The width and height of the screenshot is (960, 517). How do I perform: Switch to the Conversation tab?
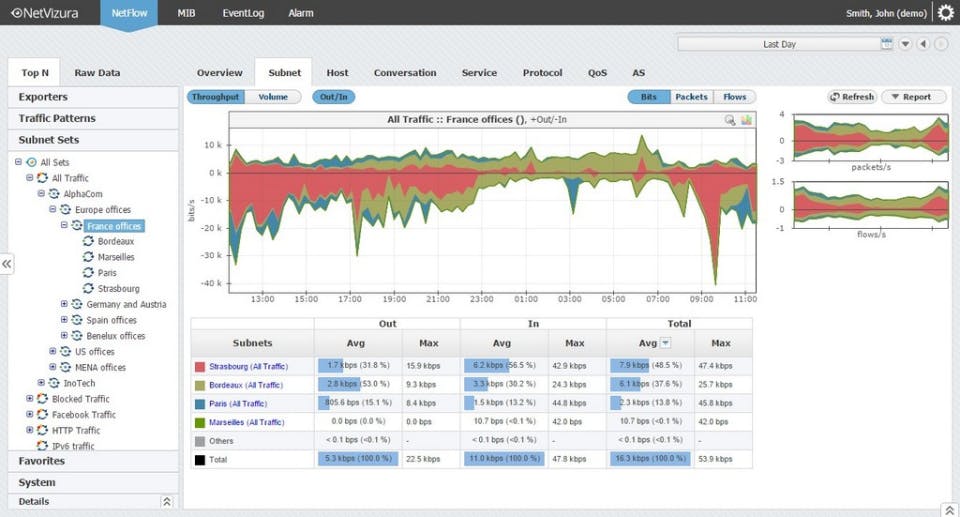pyautogui.click(x=405, y=72)
